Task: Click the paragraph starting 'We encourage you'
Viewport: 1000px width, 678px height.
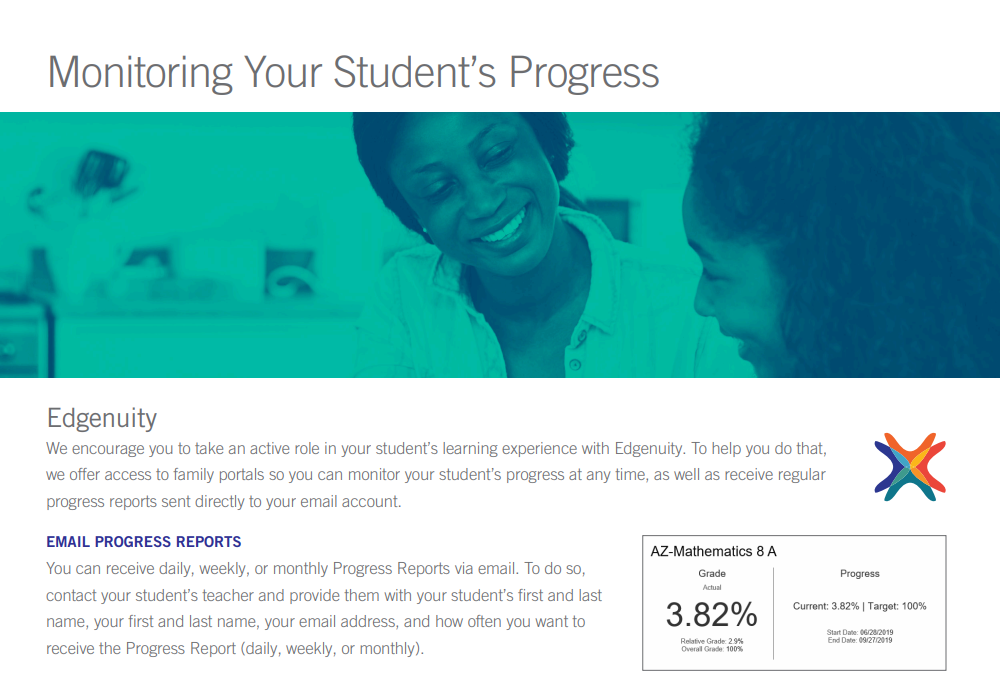Action: click(x=436, y=475)
